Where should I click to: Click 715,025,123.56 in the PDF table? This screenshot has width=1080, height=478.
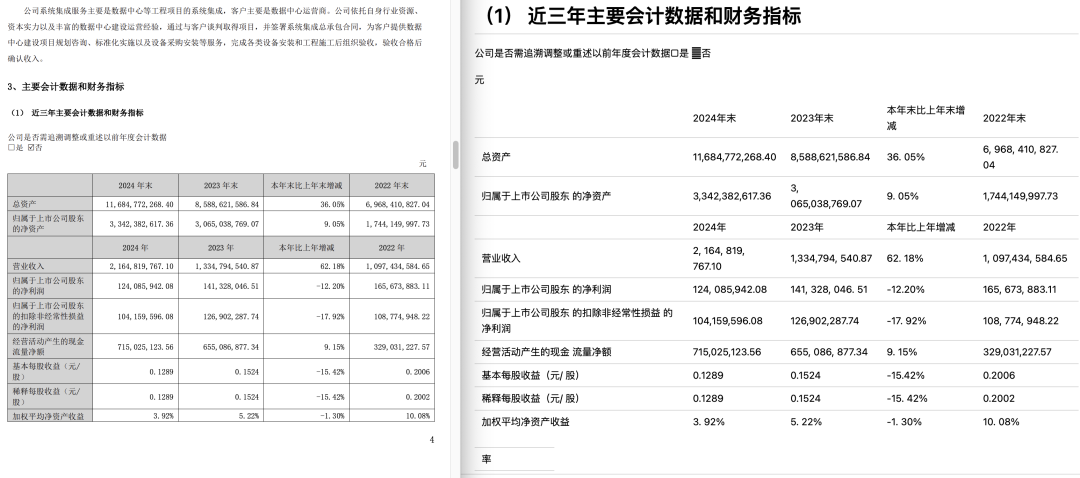pos(145,347)
